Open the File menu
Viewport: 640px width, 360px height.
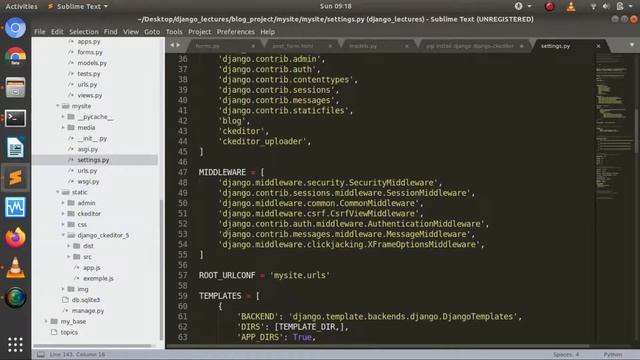[40, 32]
